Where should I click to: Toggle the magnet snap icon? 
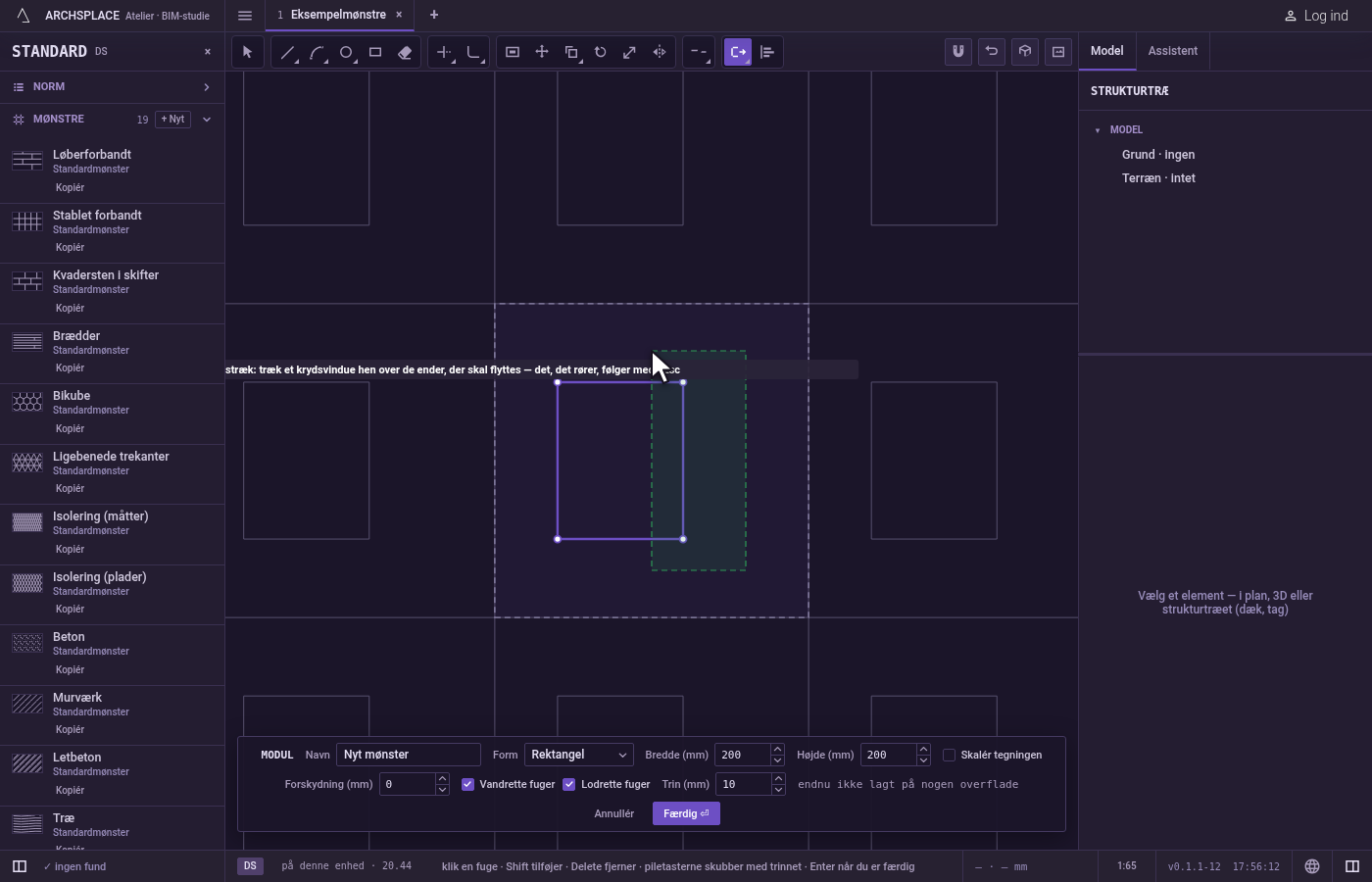coord(958,52)
